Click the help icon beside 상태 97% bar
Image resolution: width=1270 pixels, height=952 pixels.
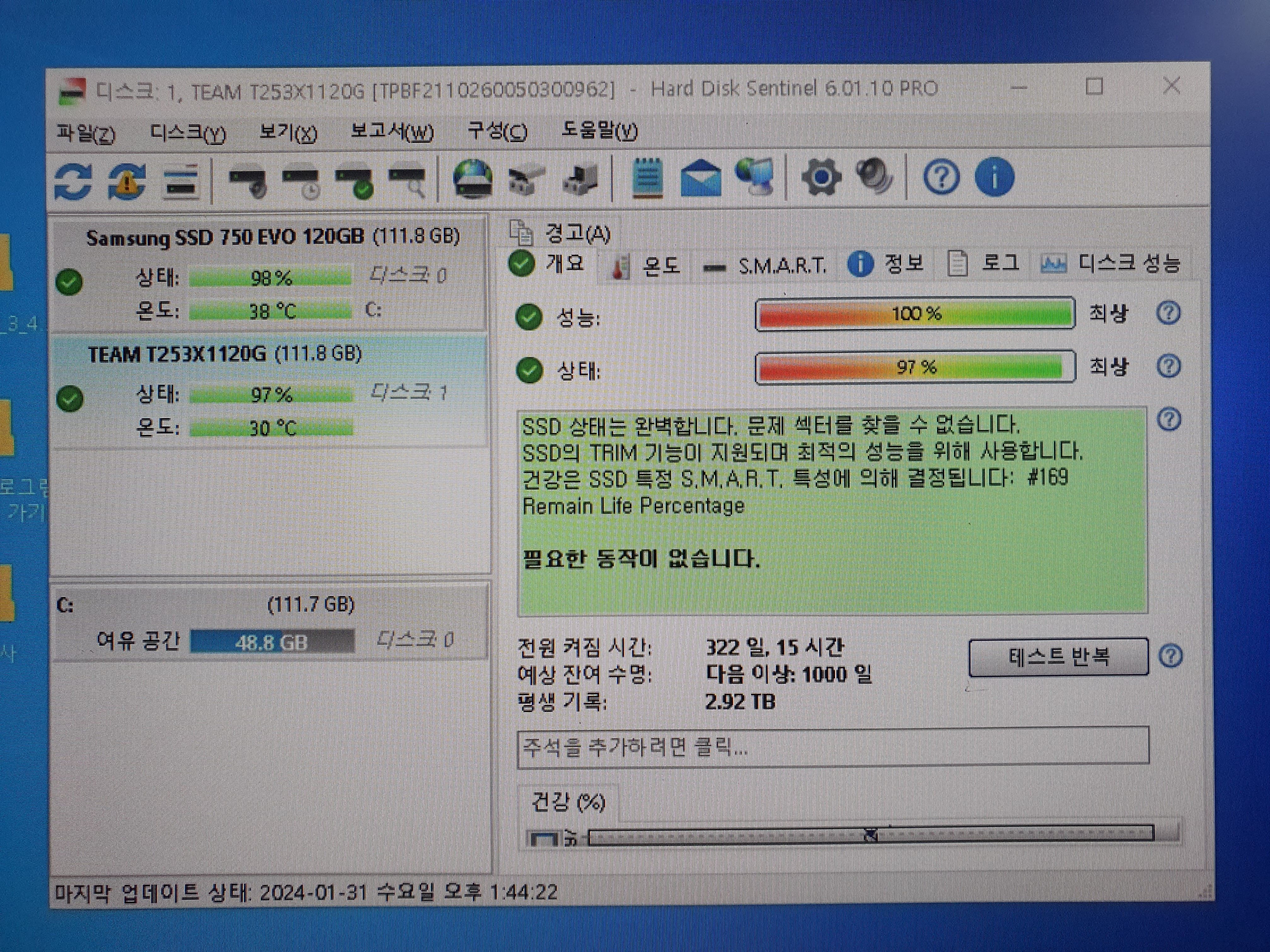click(x=1169, y=366)
